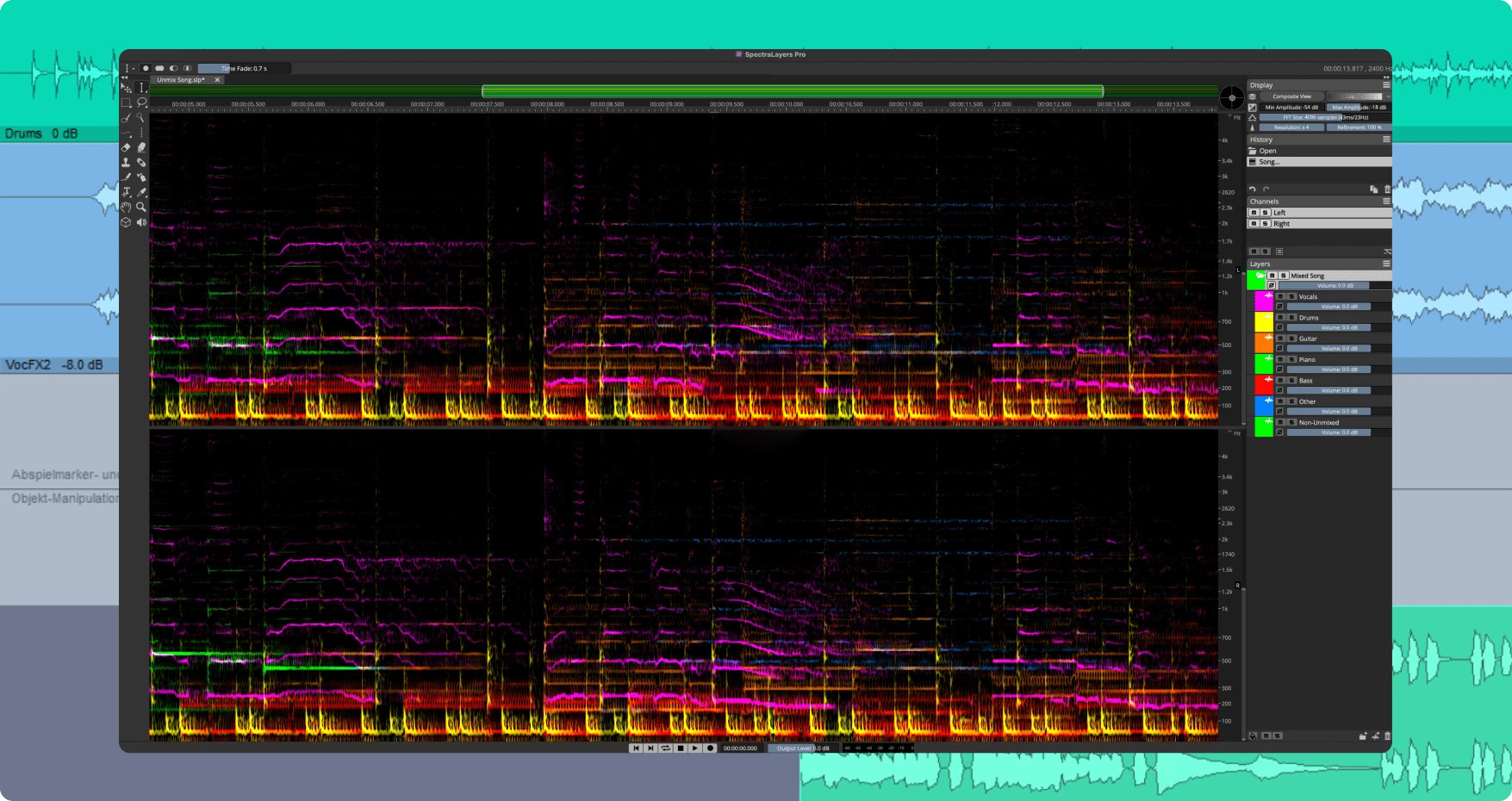Adjust the Time Fade slider
The height and width of the screenshot is (801, 1512).
[x=244, y=68]
